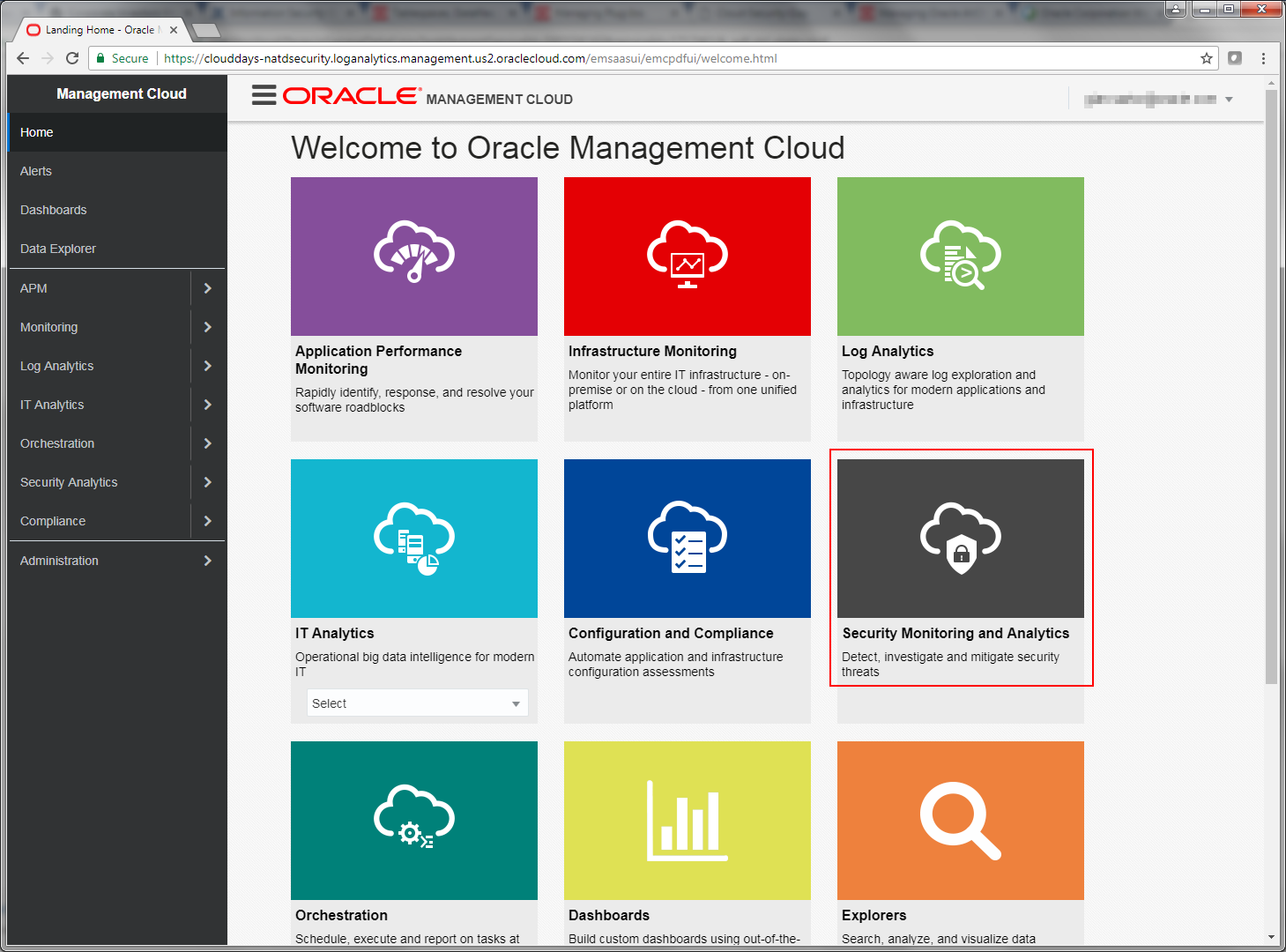Launch Infrastructure Monitoring cloud monitor icon
The width and height of the screenshot is (1286, 952).
[688, 255]
